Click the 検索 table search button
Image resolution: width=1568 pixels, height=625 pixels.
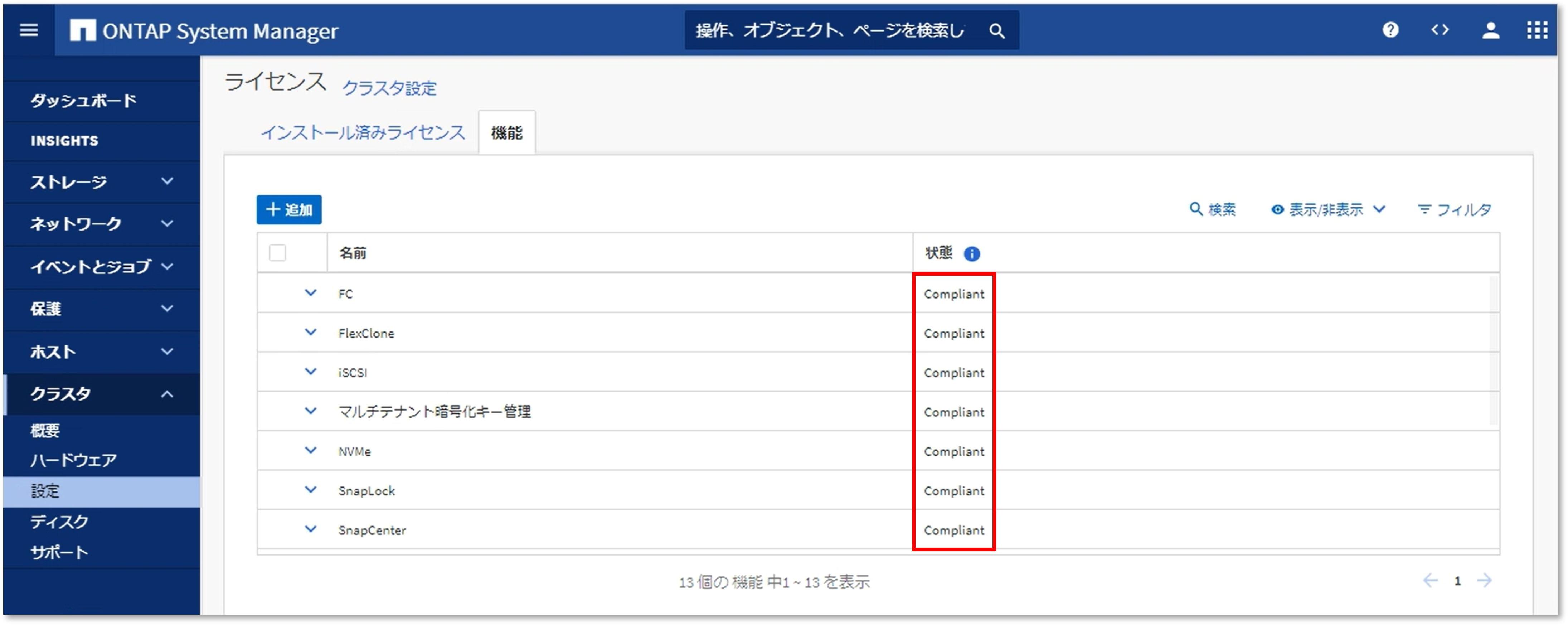[x=1213, y=210]
